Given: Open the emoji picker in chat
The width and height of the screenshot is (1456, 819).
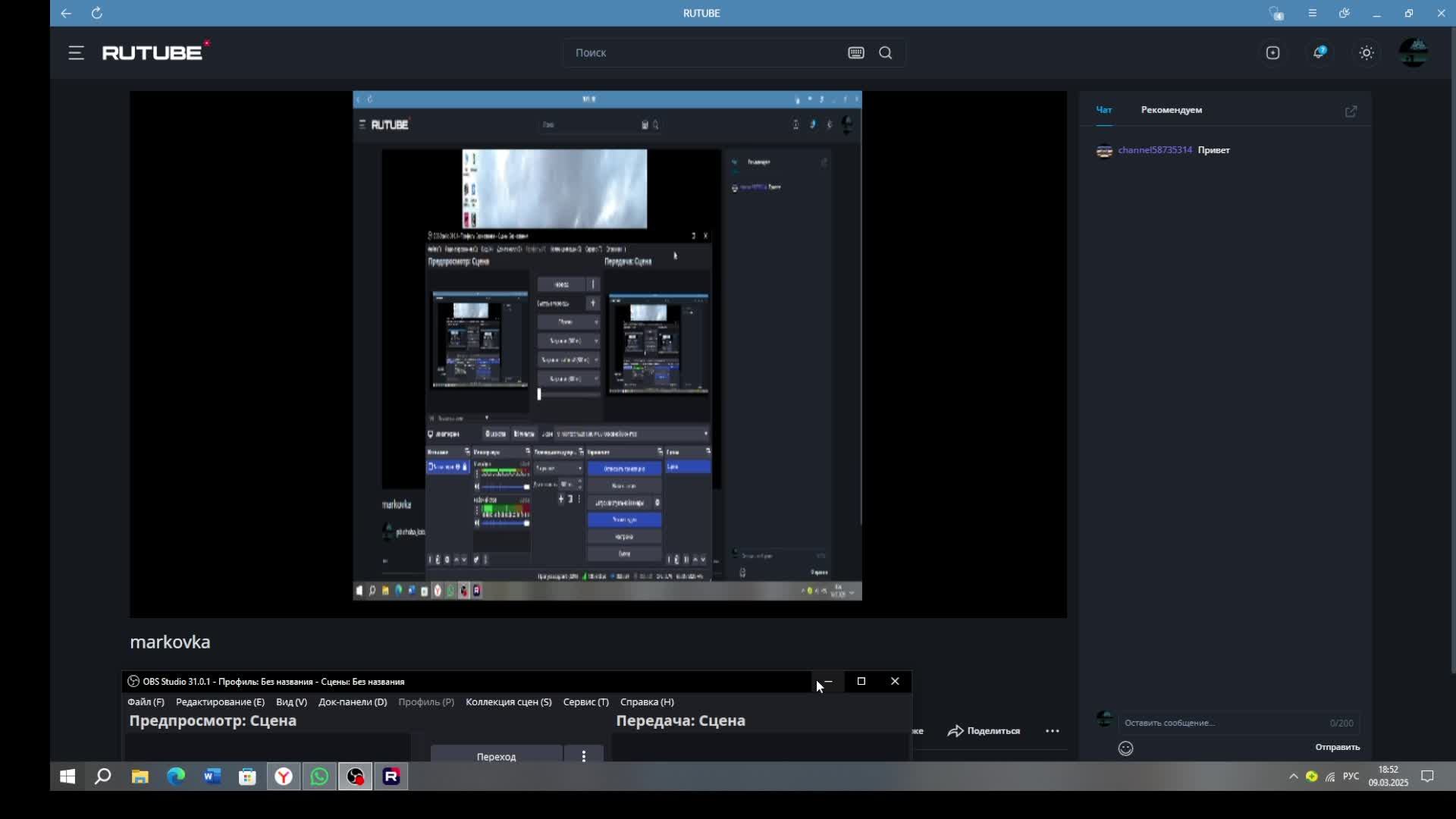Looking at the screenshot, I should pyautogui.click(x=1126, y=748).
